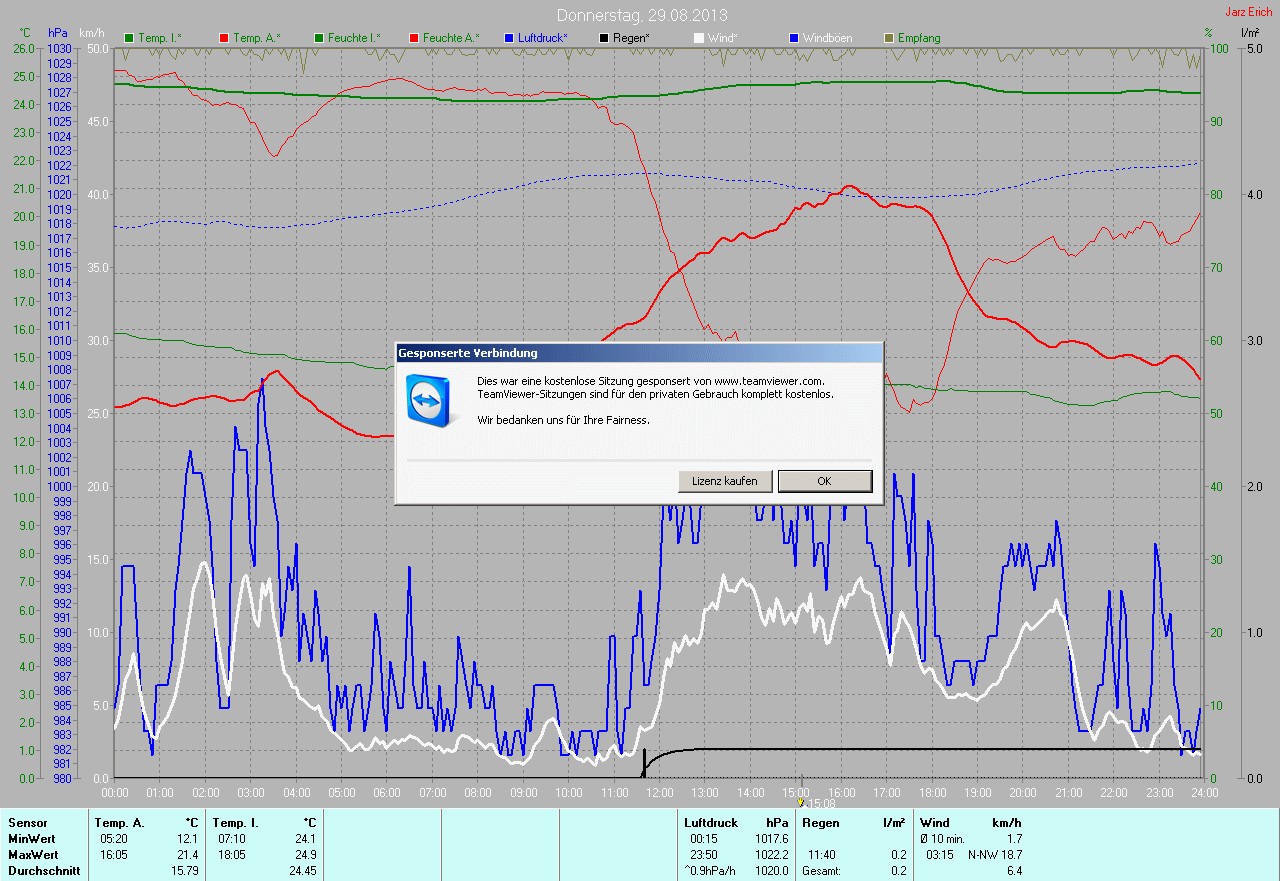Screen dimensions: 1280x881
Task: Click the Lizenz kaufen button
Action: pos(725,481)
